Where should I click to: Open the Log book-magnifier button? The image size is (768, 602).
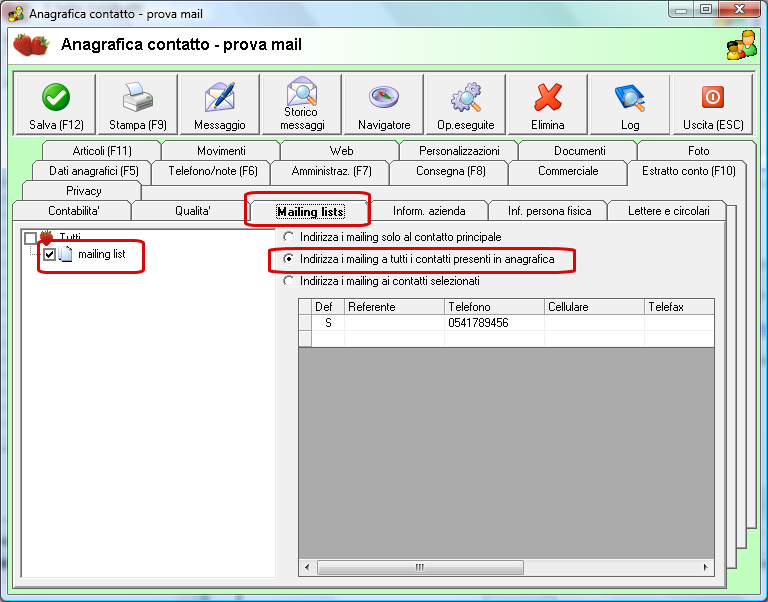coord(630,104)
